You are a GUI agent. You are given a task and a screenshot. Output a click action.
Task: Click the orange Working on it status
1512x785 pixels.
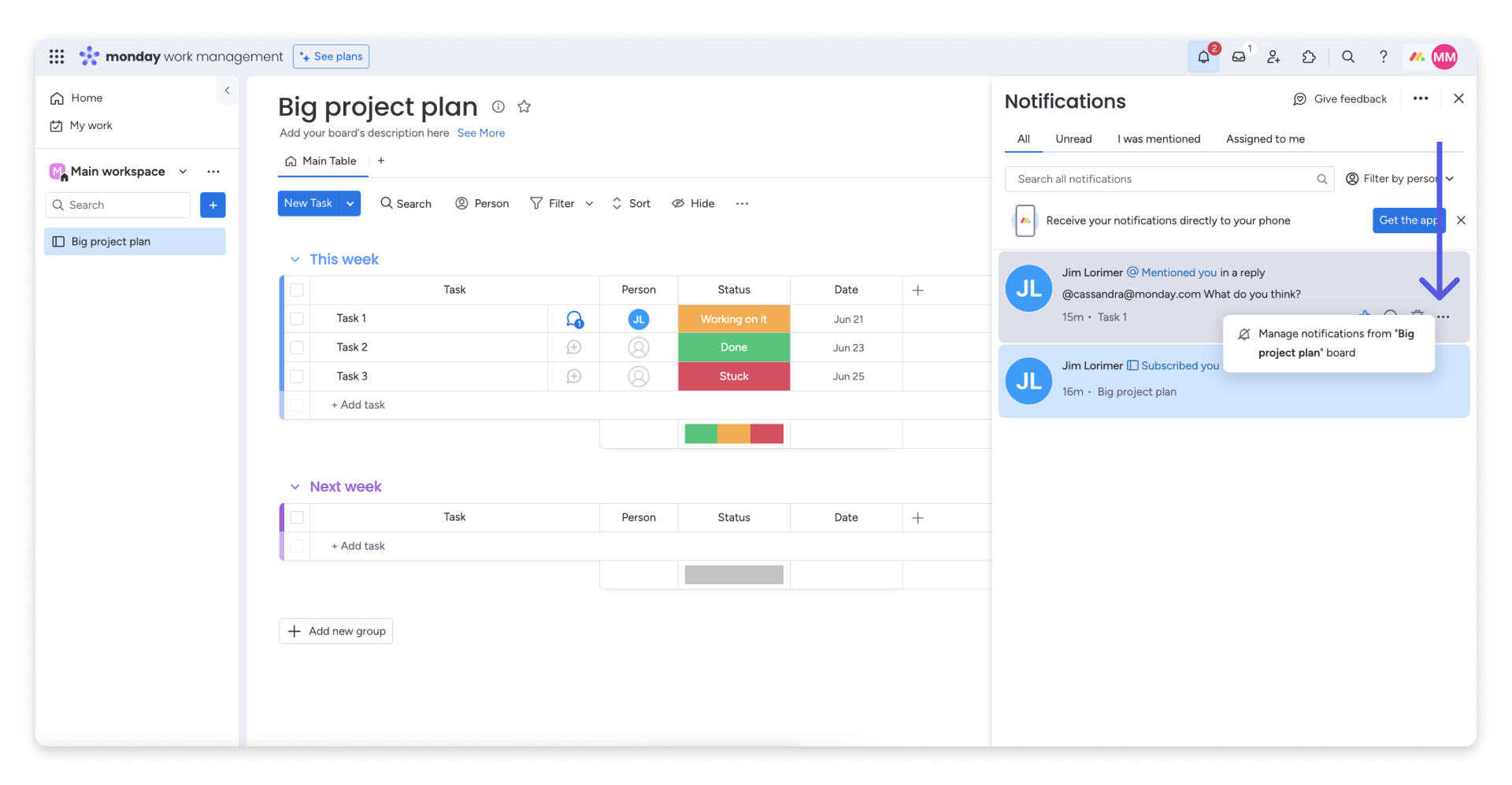(733, 319)
